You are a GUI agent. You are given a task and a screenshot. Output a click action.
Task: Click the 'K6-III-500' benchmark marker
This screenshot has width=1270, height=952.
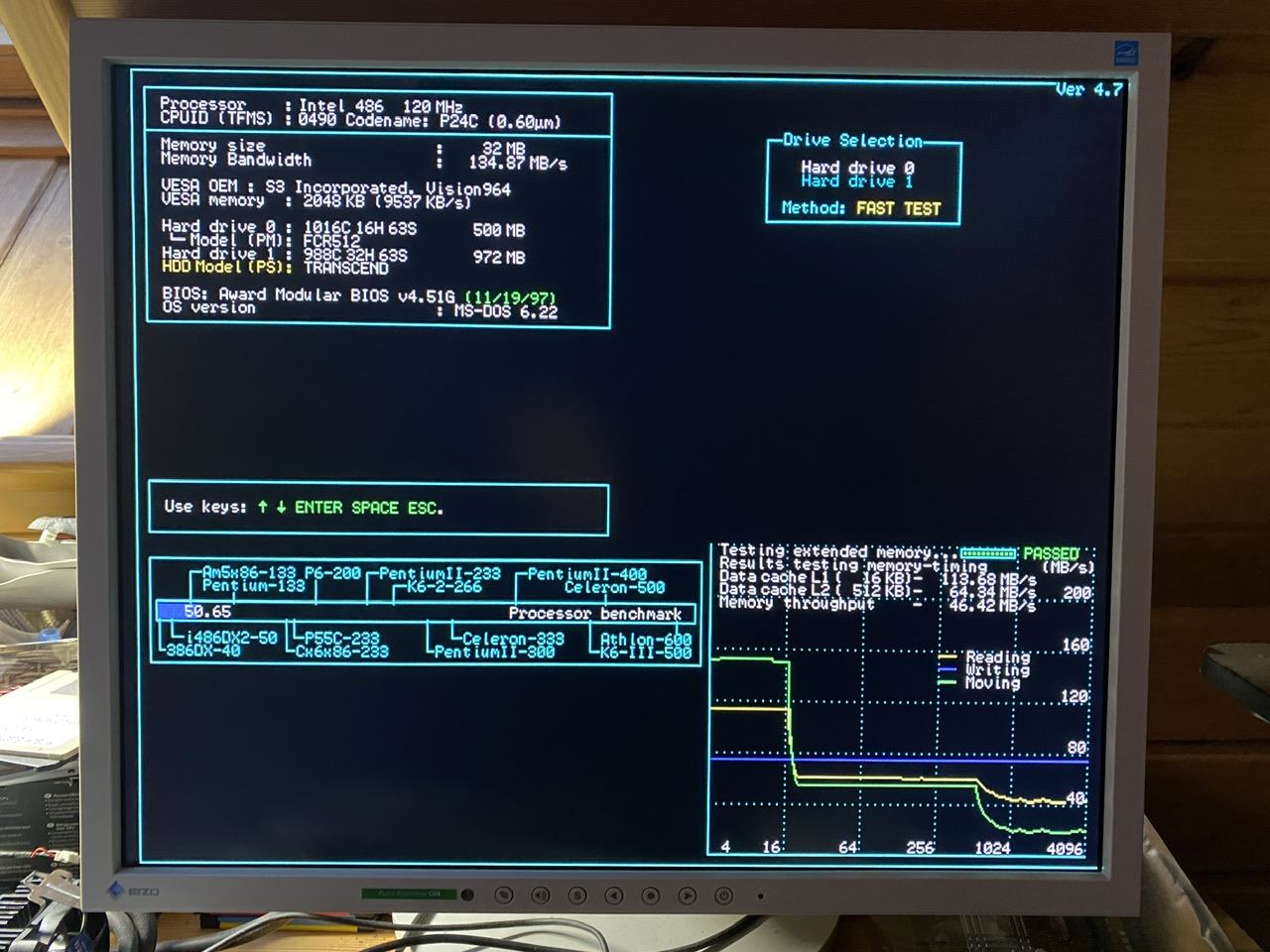coord(645,653)
